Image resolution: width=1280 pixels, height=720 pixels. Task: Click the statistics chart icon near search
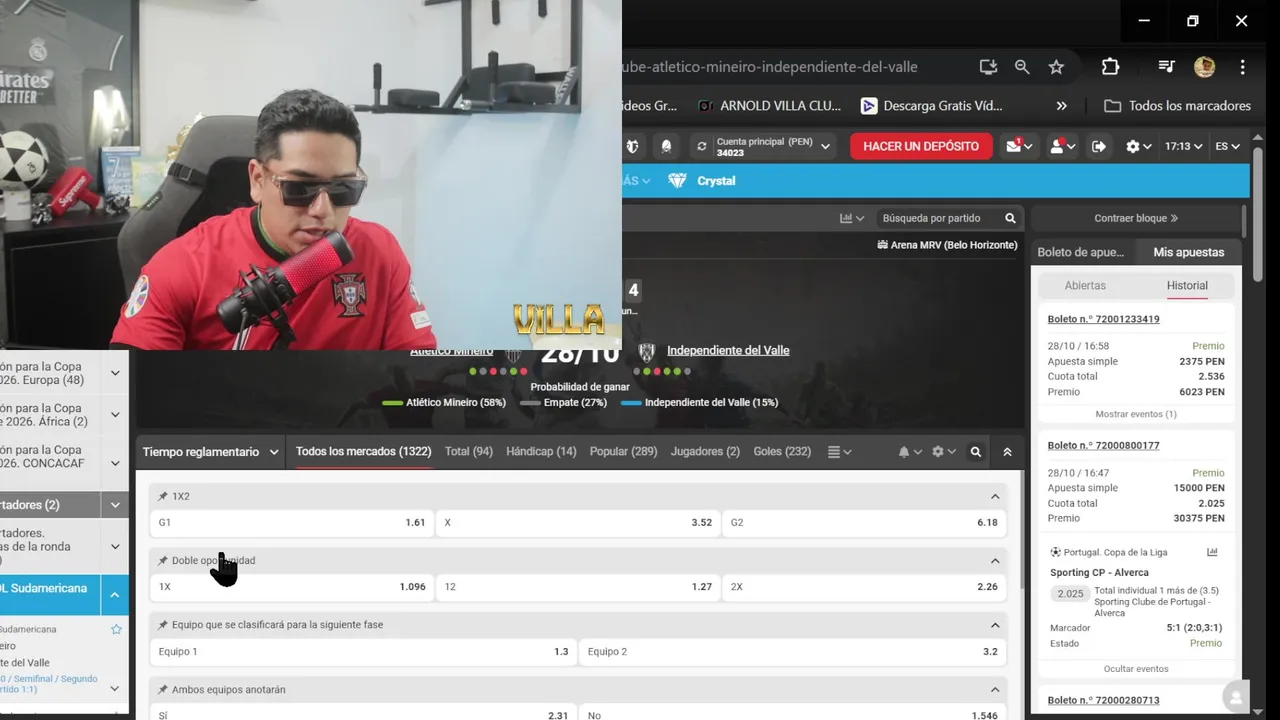[x=851, y=218]
